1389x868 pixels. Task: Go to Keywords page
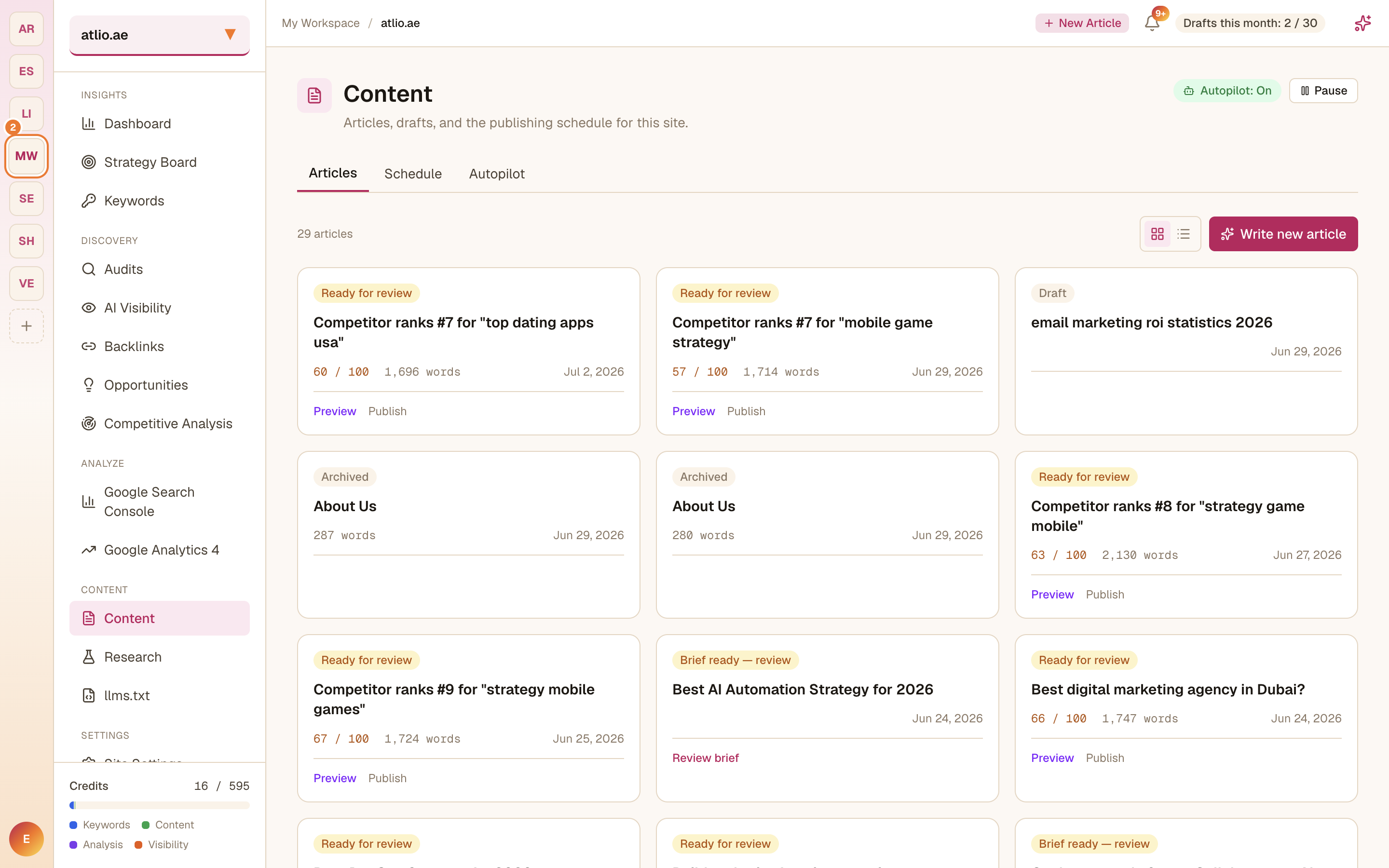pos(160,200)
